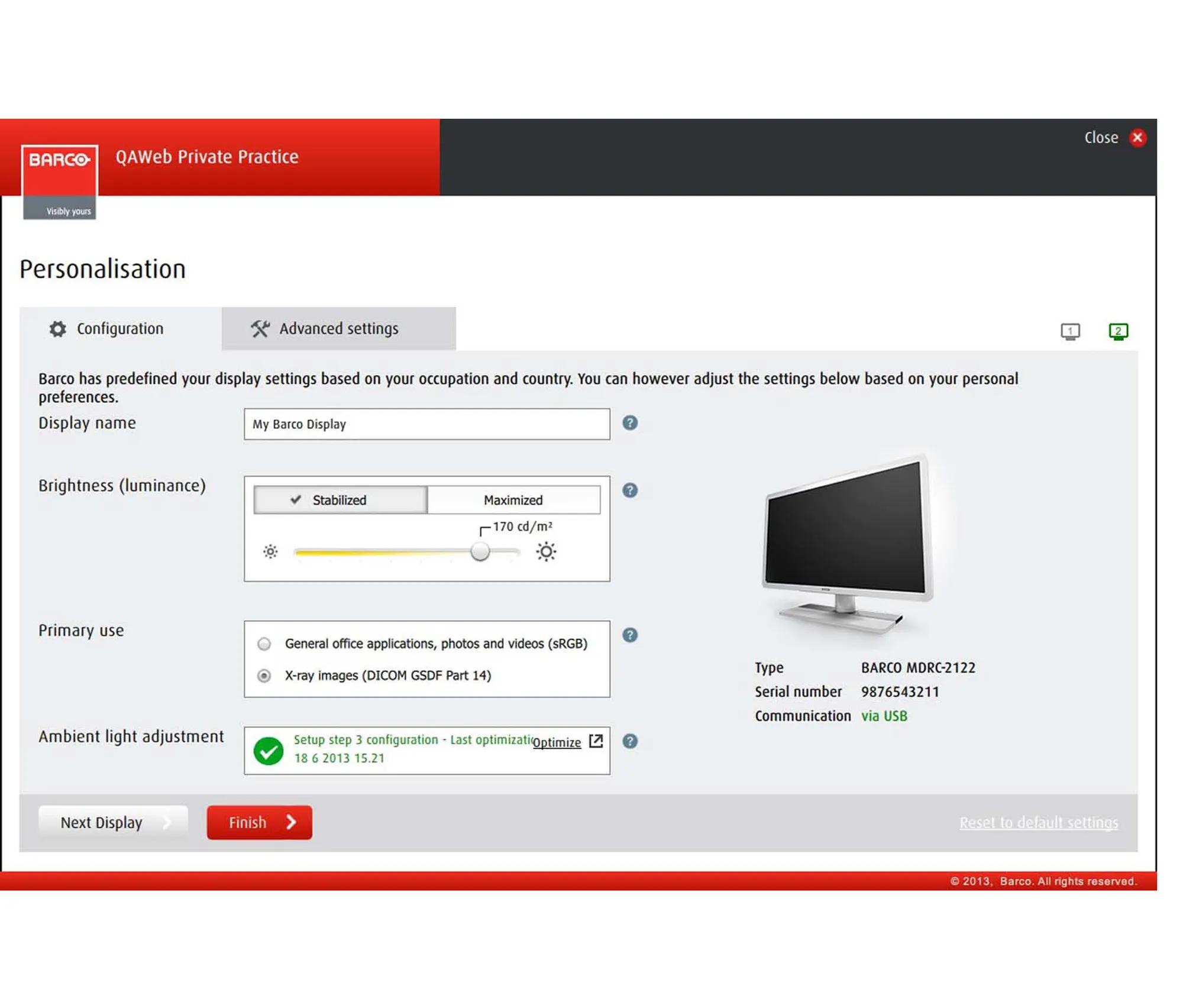Open help for Primary use options

click(x=630, y=635)
